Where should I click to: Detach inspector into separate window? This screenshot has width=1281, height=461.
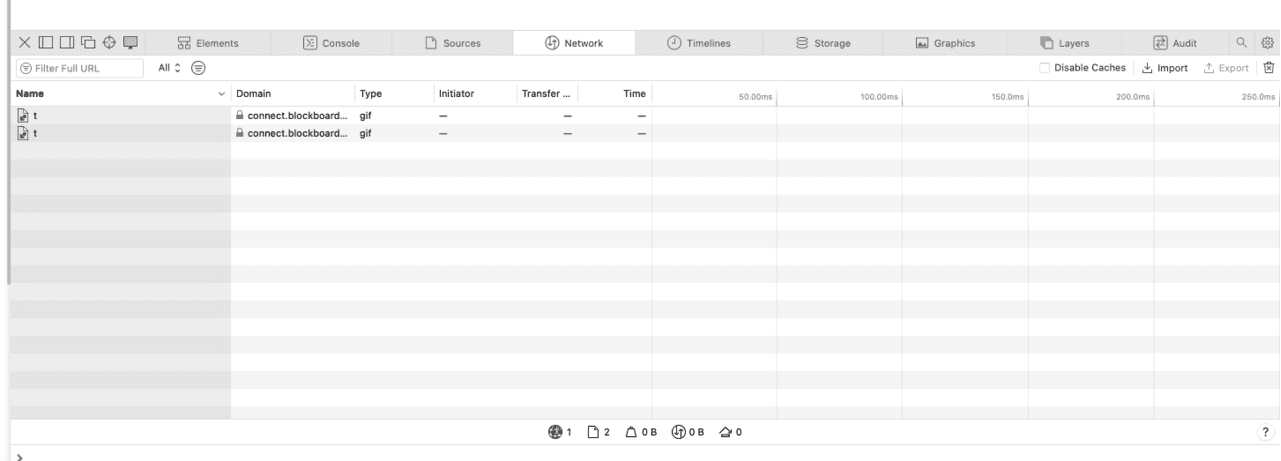[x=86, y=43]
